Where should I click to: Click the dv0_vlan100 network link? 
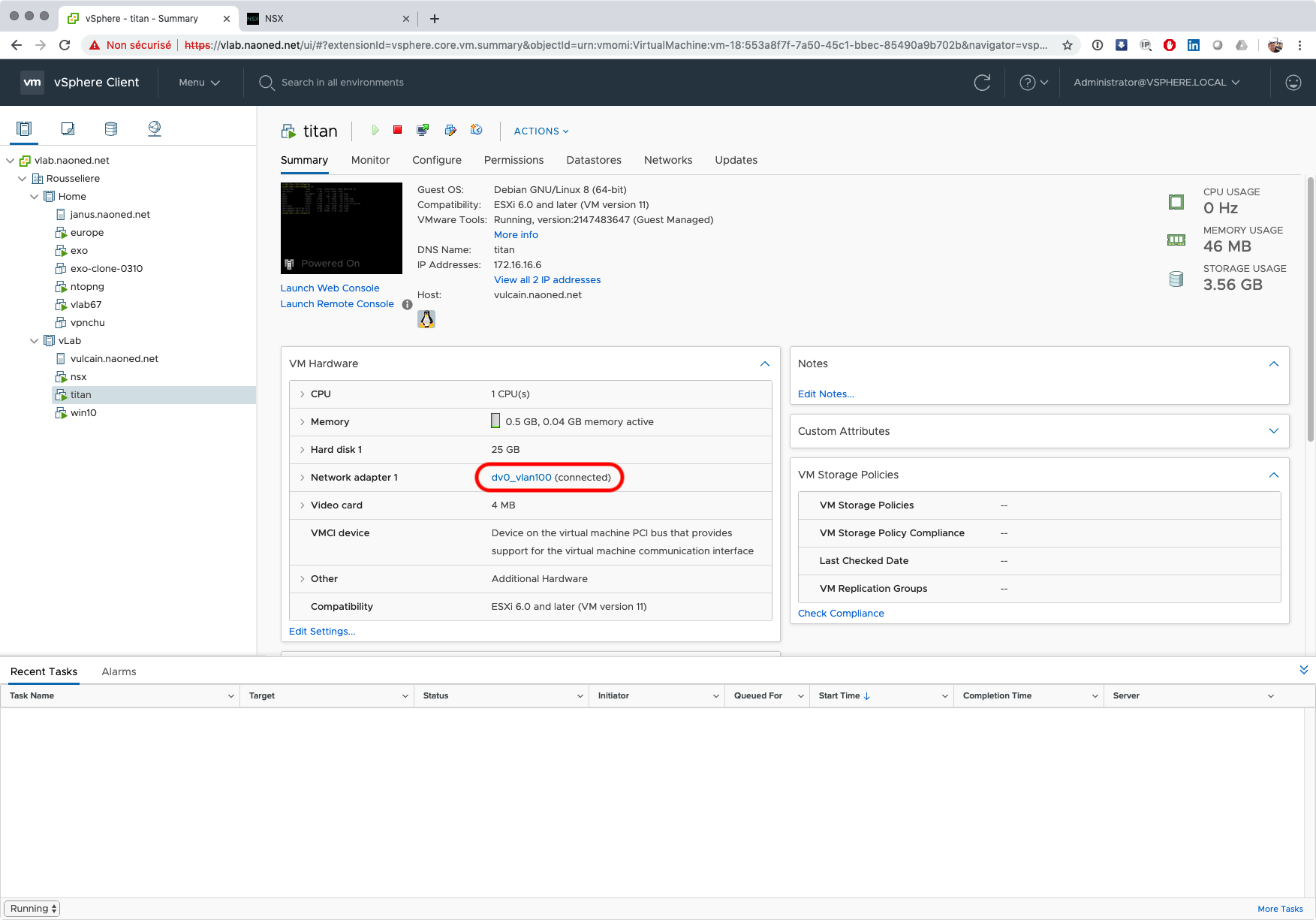521,478
